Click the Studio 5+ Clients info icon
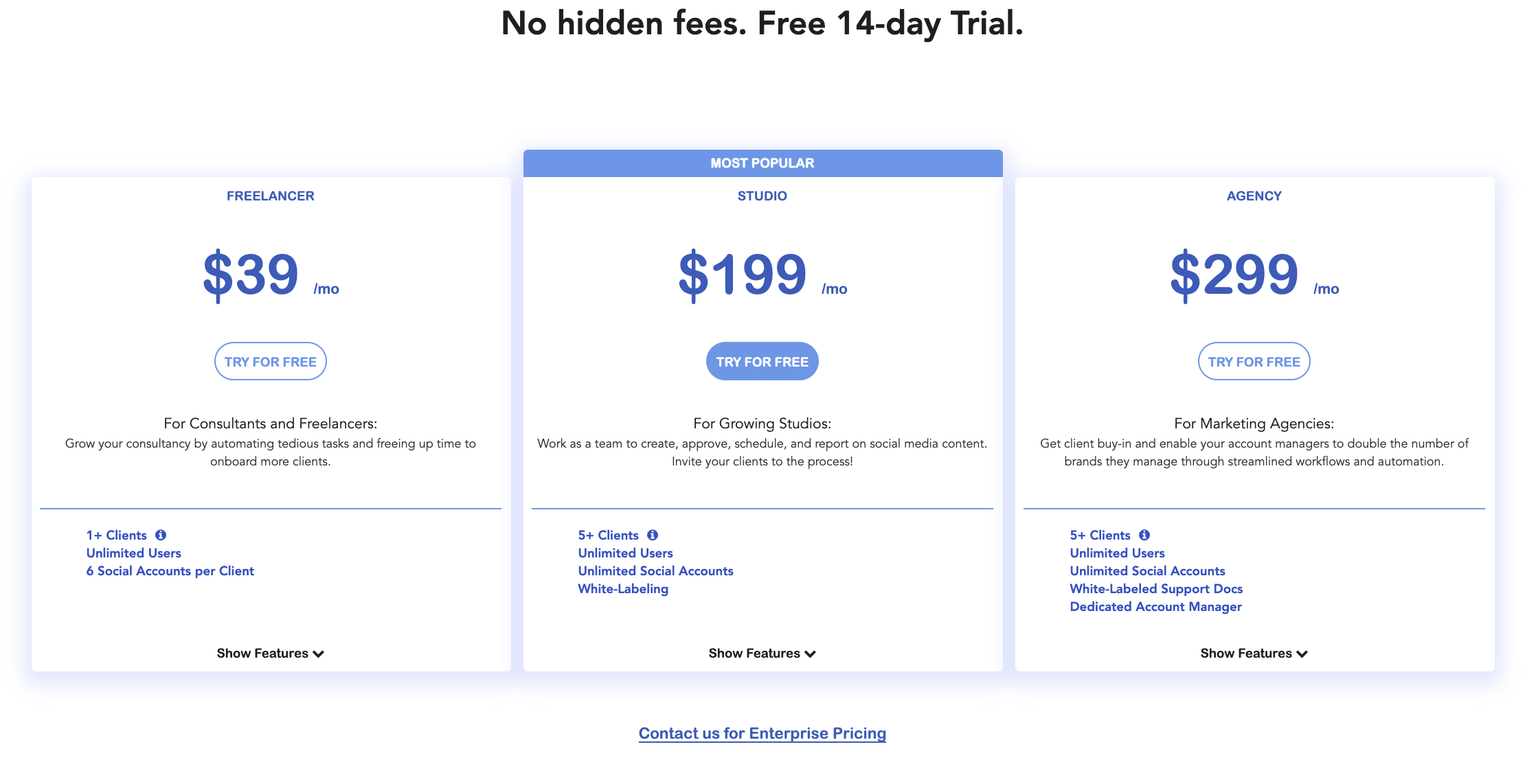 coord(651,534)
